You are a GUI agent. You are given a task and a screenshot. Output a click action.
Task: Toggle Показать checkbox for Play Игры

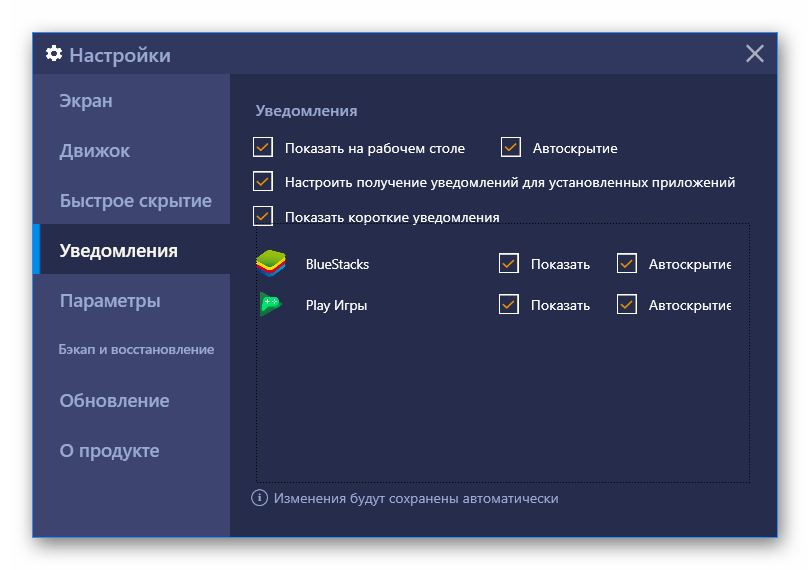pyautogui.click(x=509, y=304)
